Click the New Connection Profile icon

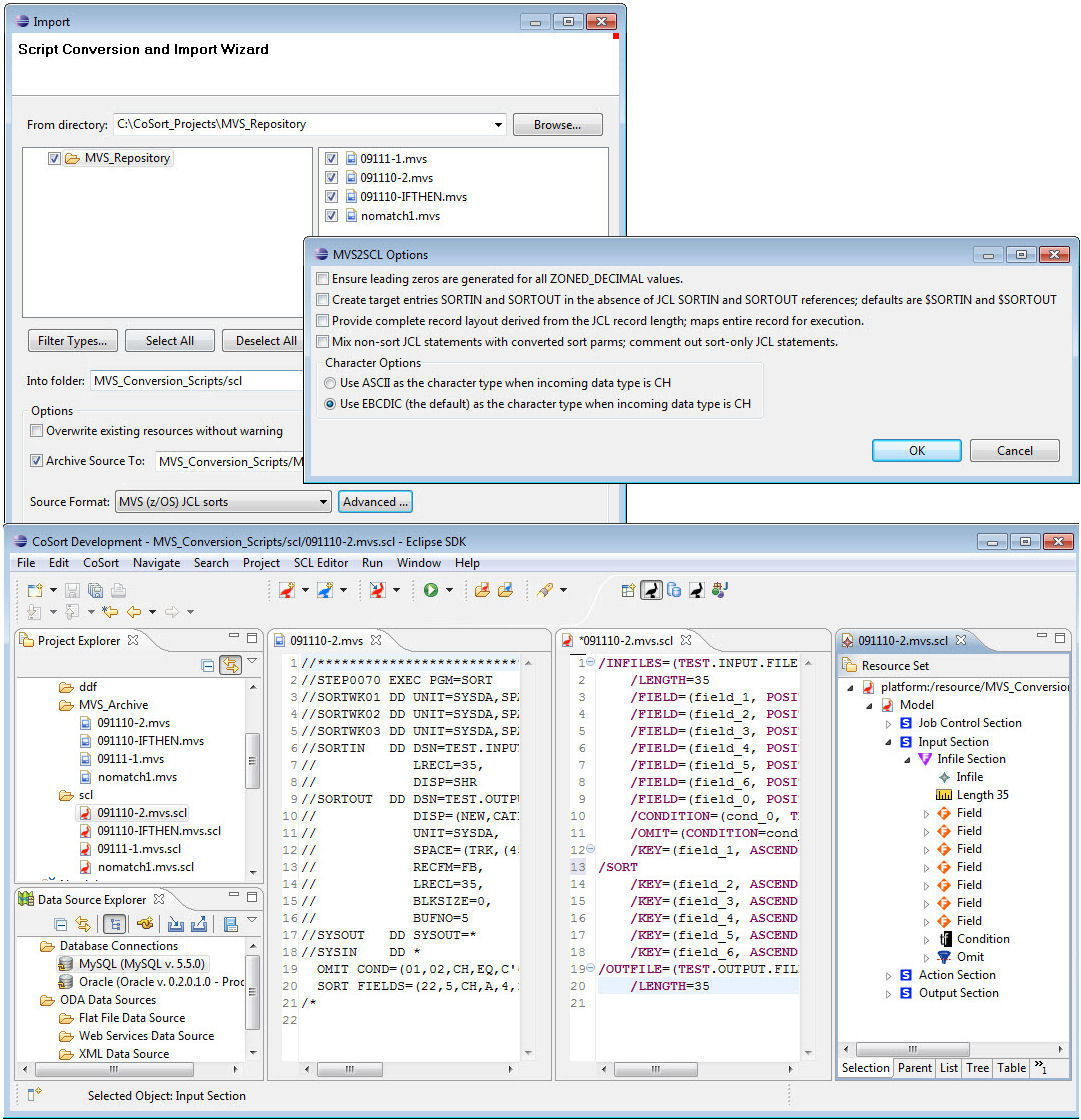tap(146, 924)
